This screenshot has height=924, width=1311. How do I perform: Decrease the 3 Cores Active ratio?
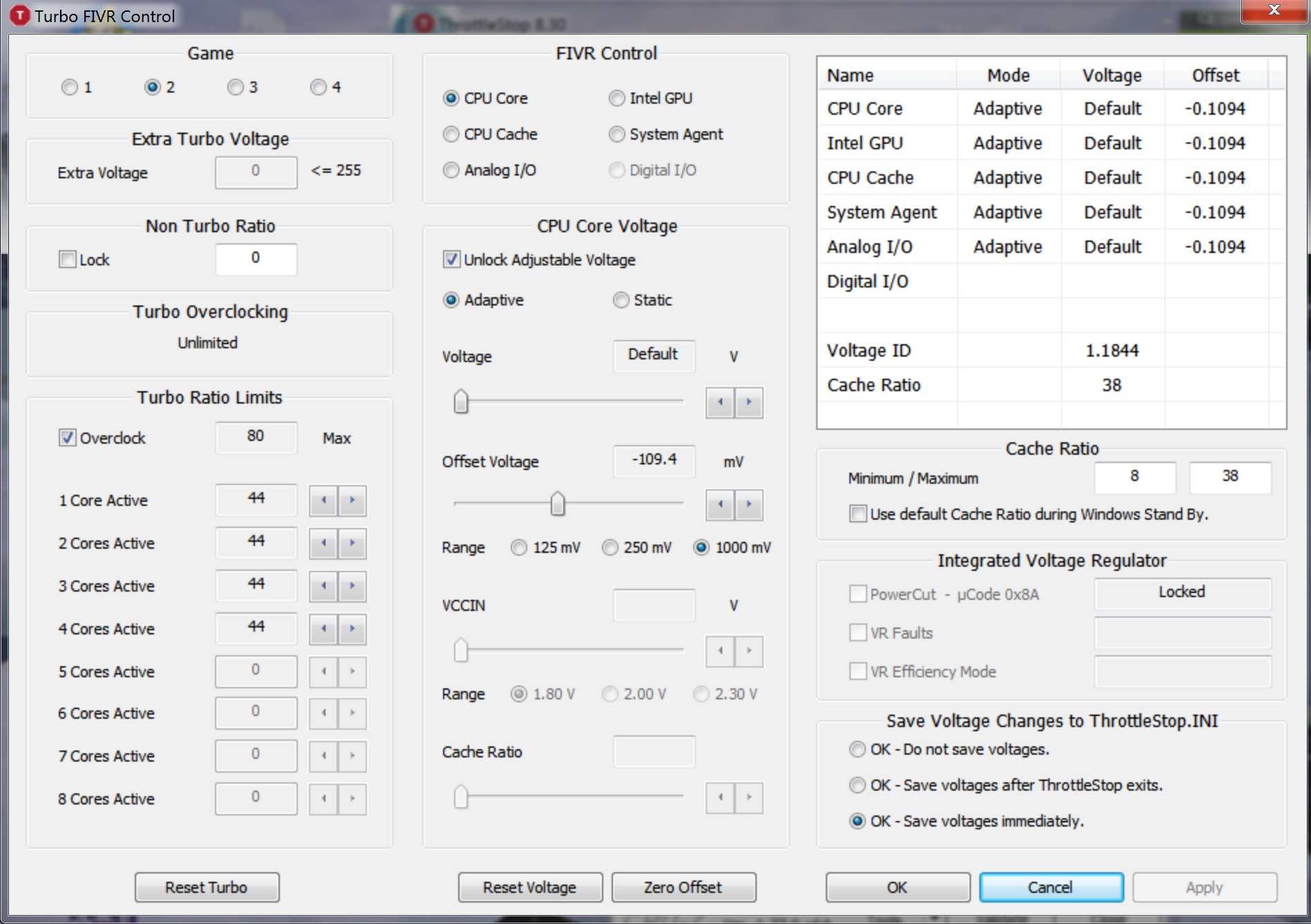tap(323, 586)
